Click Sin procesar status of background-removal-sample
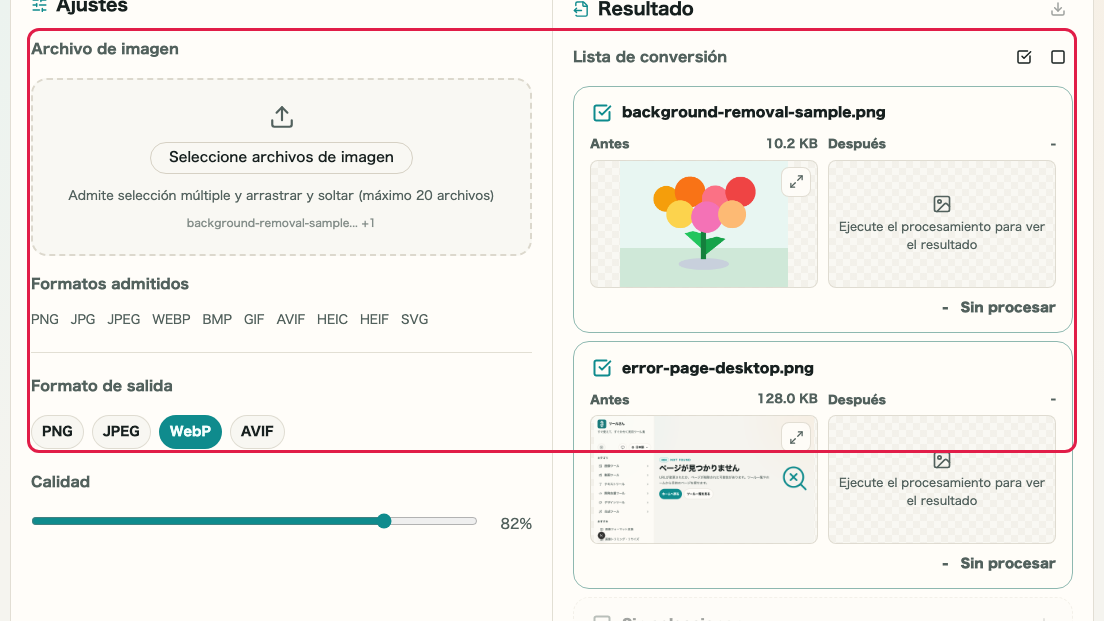 pyautogui.click(x=1008, y=308)
